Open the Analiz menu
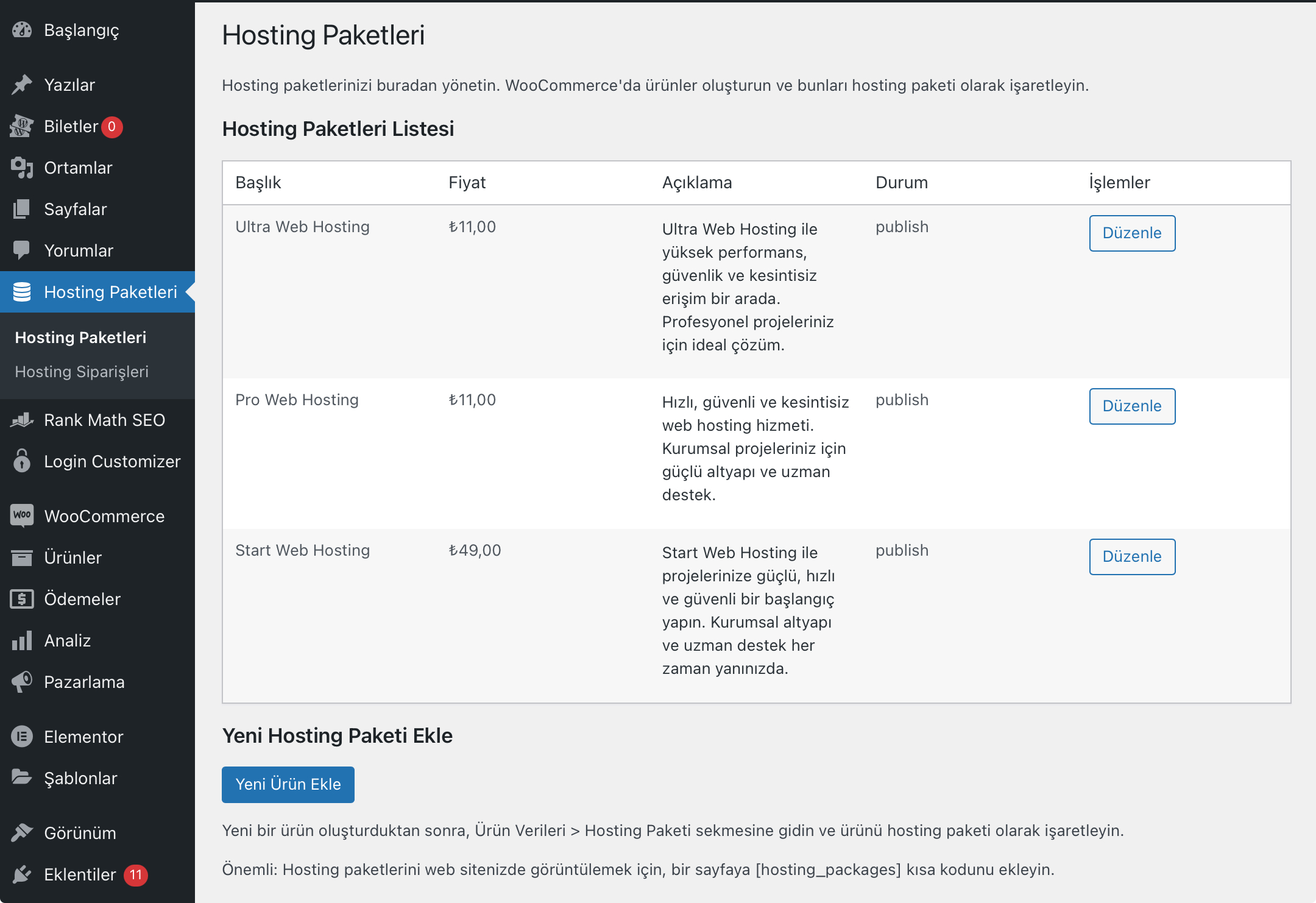 pos(97,640)
